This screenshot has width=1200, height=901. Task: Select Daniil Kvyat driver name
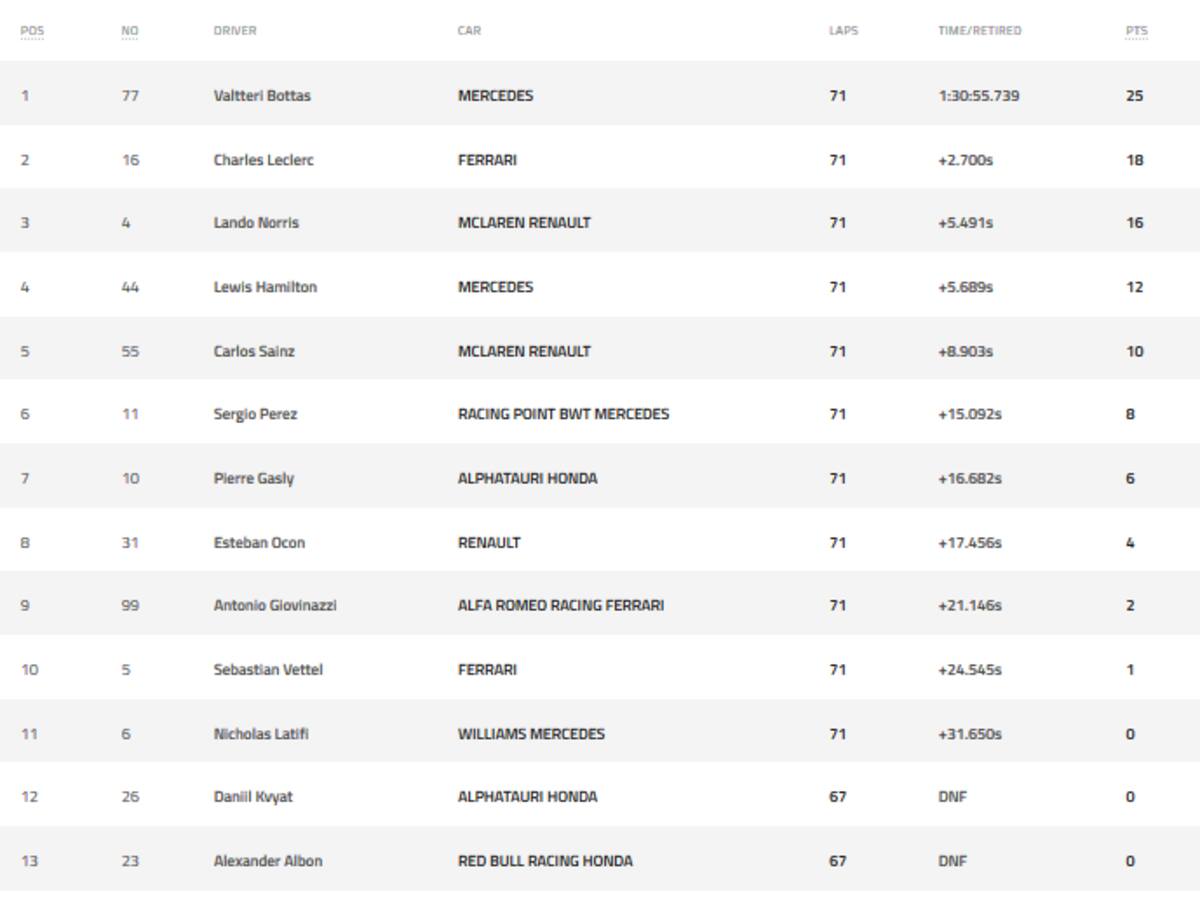[x=253, y=797]
